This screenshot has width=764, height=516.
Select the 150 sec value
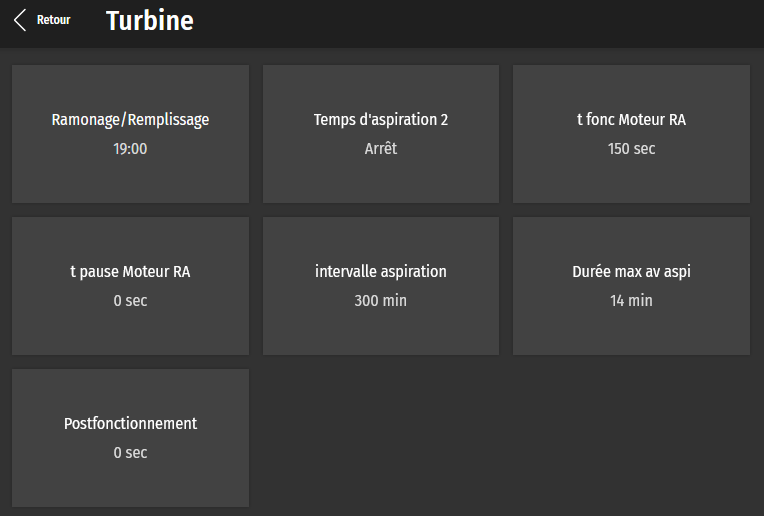click(631, 149)
